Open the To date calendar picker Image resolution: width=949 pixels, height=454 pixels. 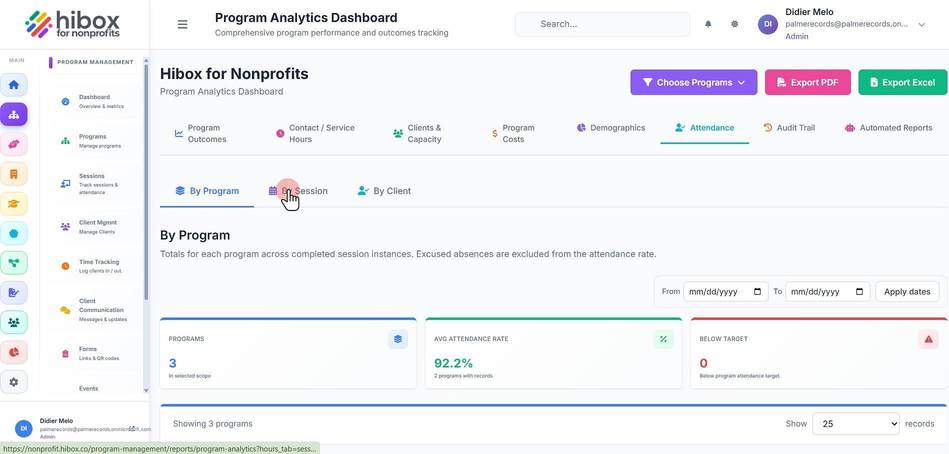pyautogui.click(x=859, y=292)
